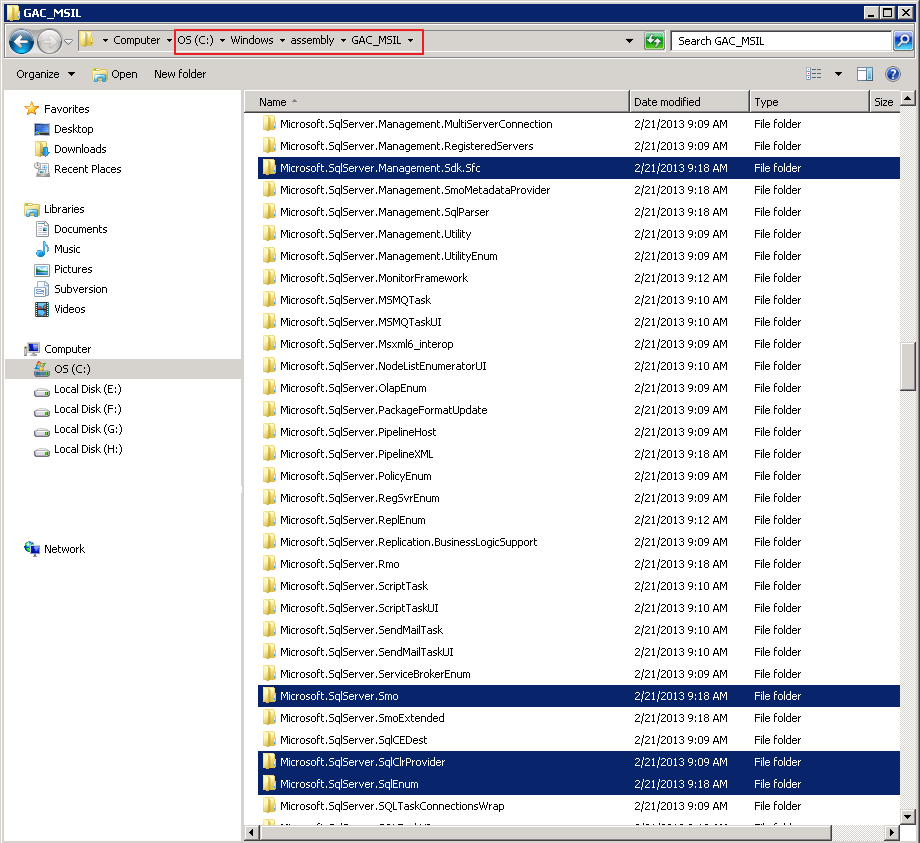Screen dimensions: 920x843
Task: Select Microsoft.SqlServer.Management.Utility folder
Action: (x=579, y=234)
